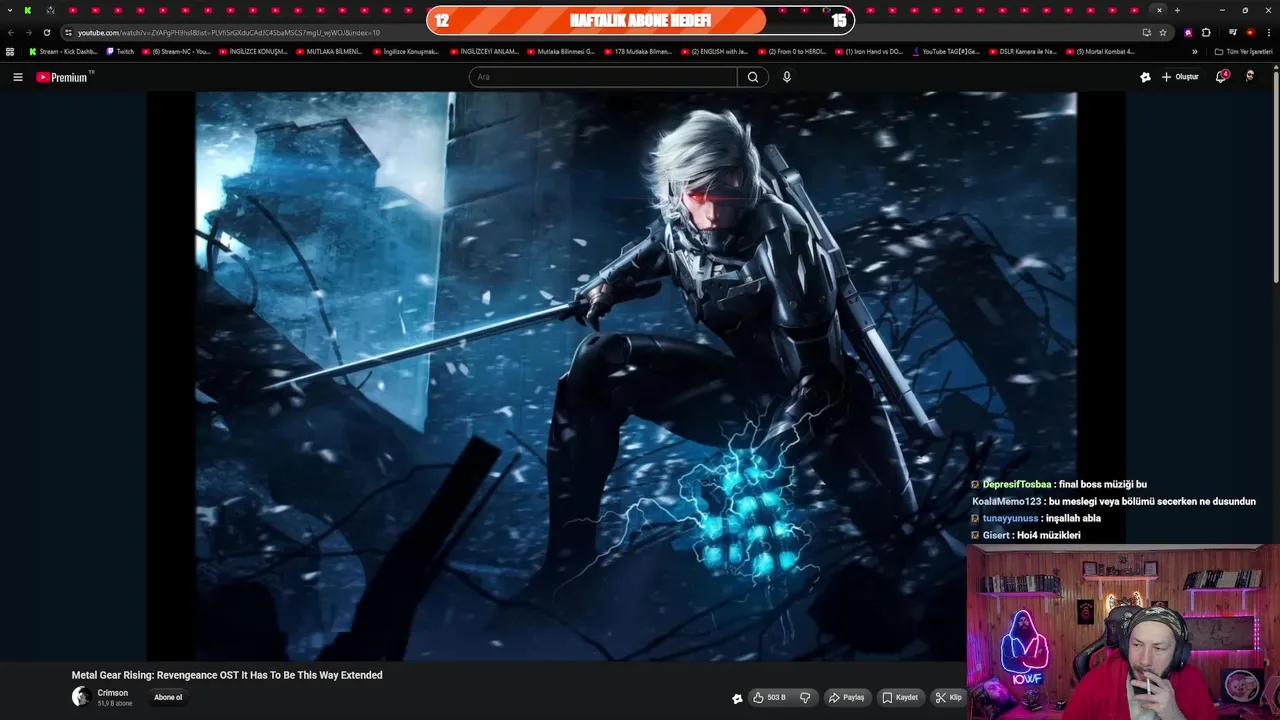Screen dimensions: 1280x720
Task: Create a clip with 'Klip' button
Action: [x=949, y=697]
